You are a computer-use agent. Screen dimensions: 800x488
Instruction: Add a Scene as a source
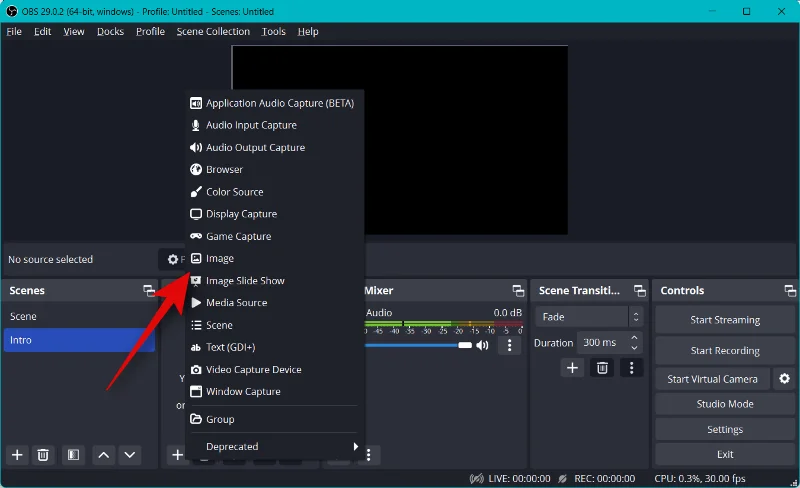coord(274,325)
